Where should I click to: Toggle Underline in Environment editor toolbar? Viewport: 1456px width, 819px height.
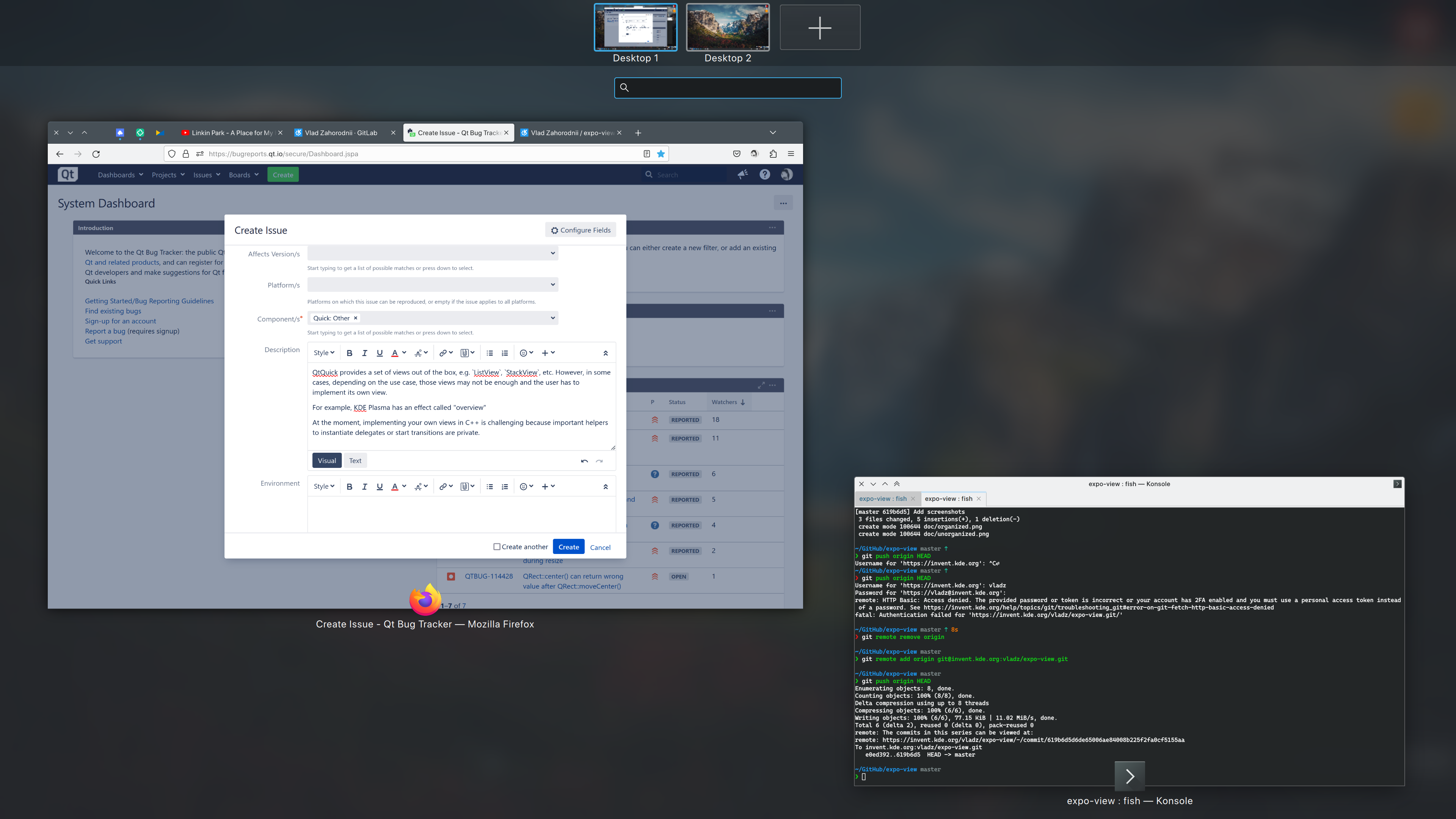(x=380, y=486)
